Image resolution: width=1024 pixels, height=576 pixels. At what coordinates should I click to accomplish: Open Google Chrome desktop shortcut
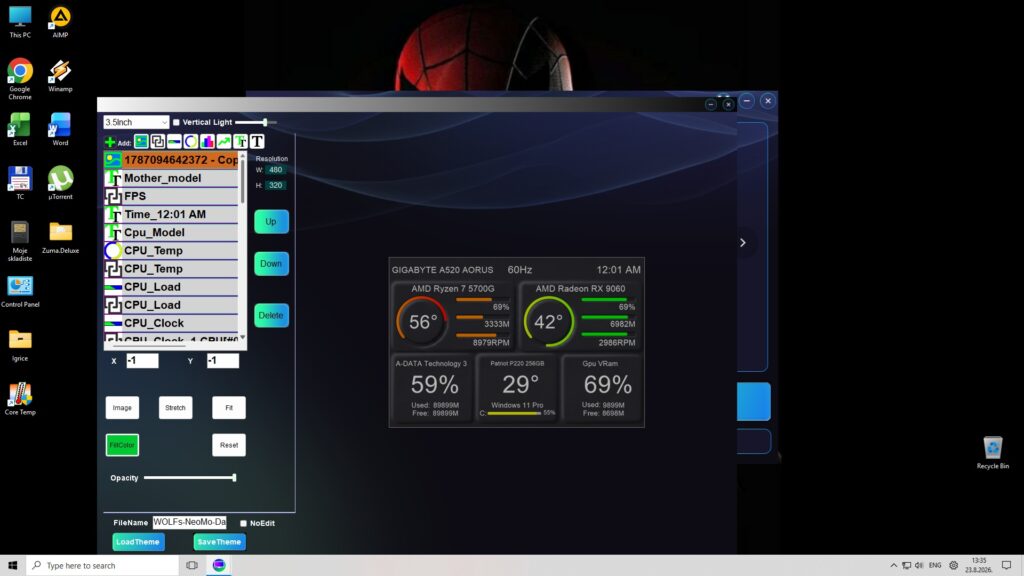coord(20,79)
